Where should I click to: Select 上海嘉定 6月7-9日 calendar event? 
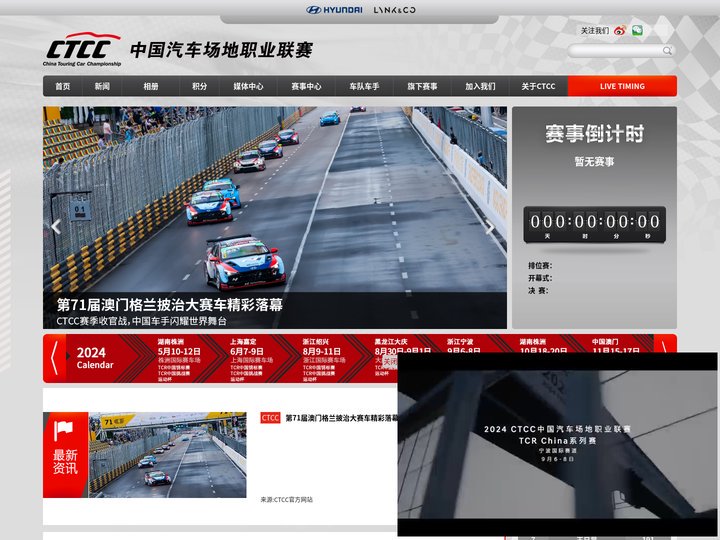click(x=252, y=360)
